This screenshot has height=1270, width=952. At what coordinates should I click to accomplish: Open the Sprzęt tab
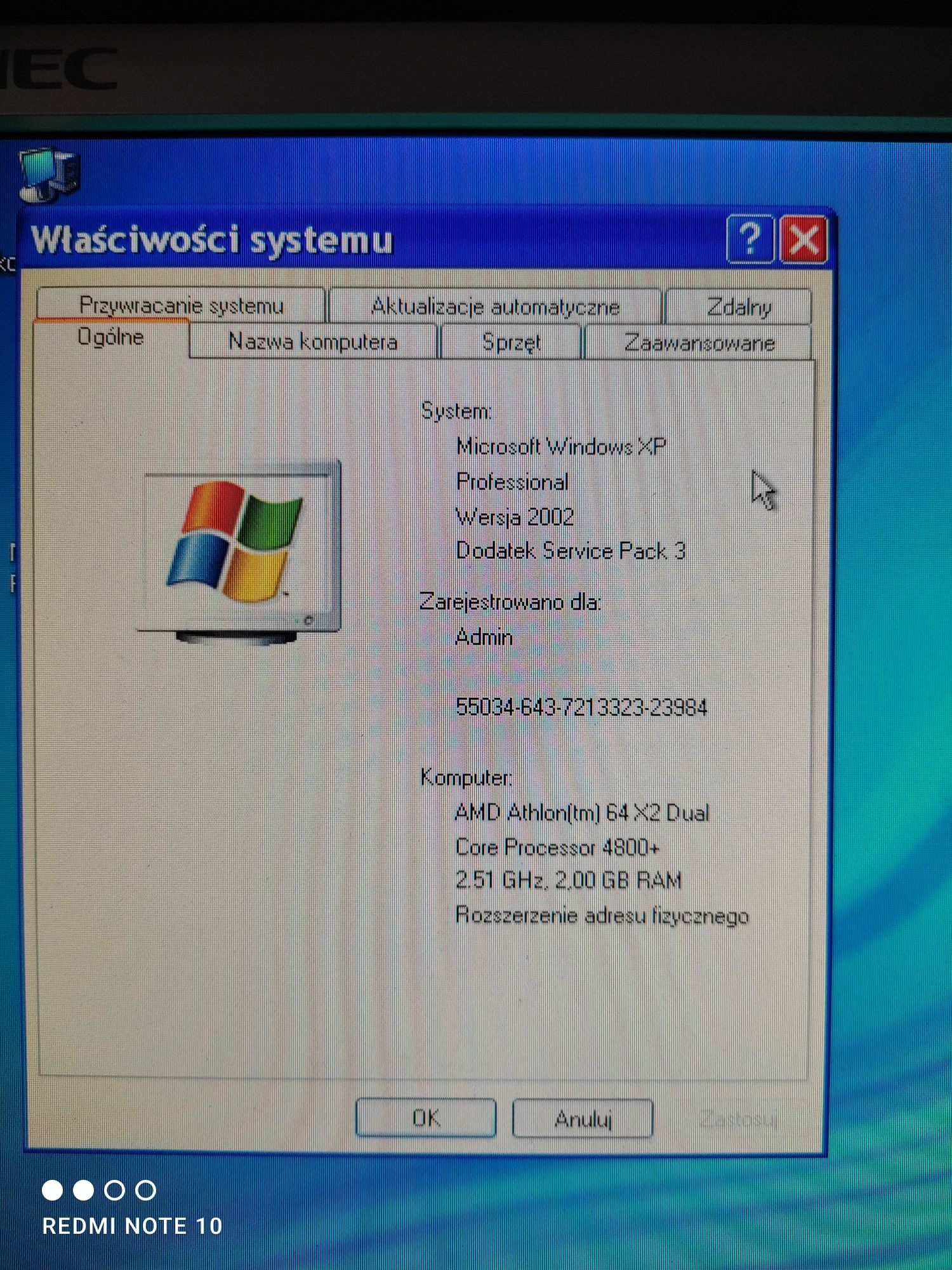coord(511,342)
